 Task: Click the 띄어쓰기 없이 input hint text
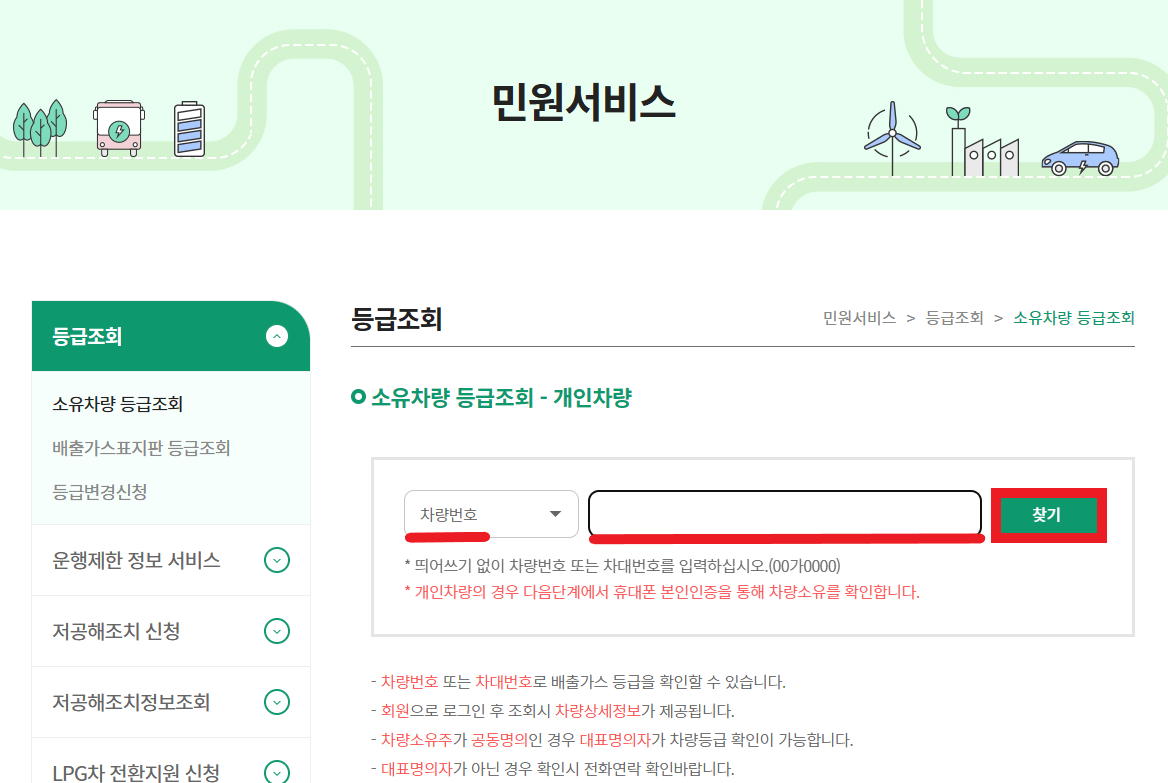(622, 566)
